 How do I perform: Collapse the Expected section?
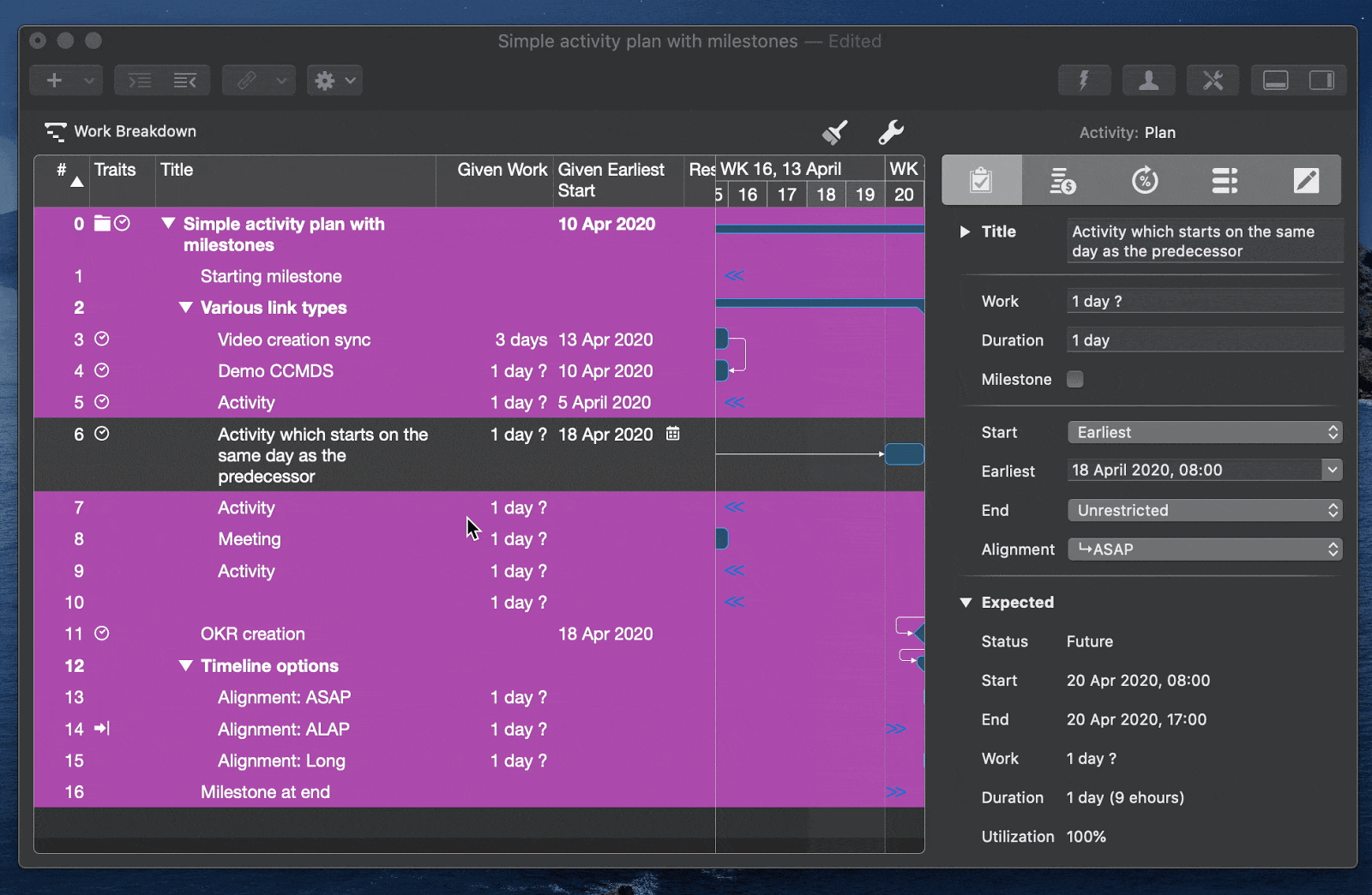966,603
